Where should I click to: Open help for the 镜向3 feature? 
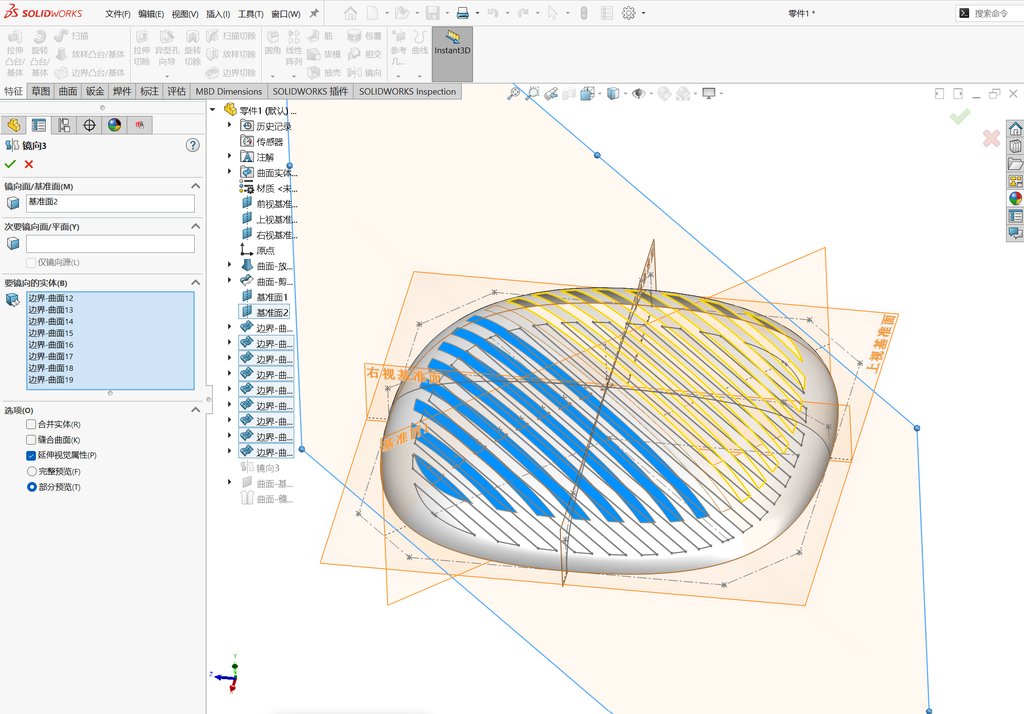tap(192, 145)
